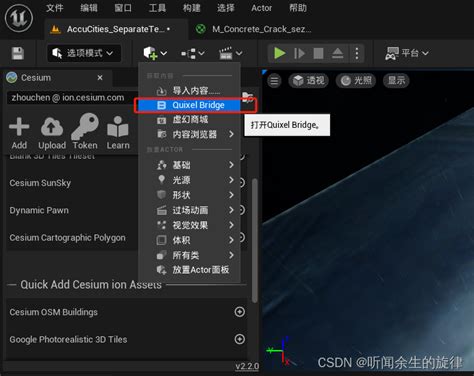Switch to the M_Concrete_Crack_sez... material tab

tap(253, 29)
